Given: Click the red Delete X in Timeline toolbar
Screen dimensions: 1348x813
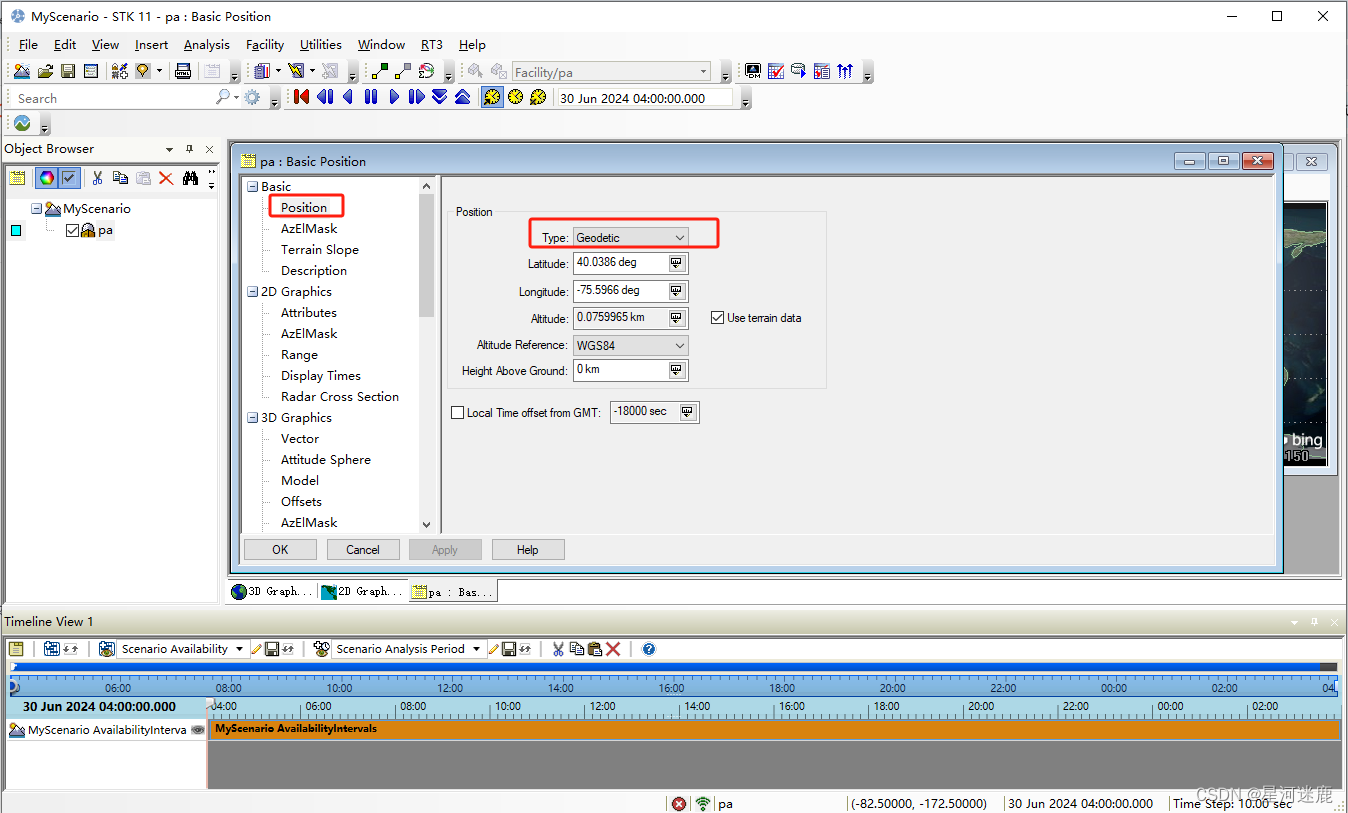Looking at the screenshot, I should click(x=613, y=649).
